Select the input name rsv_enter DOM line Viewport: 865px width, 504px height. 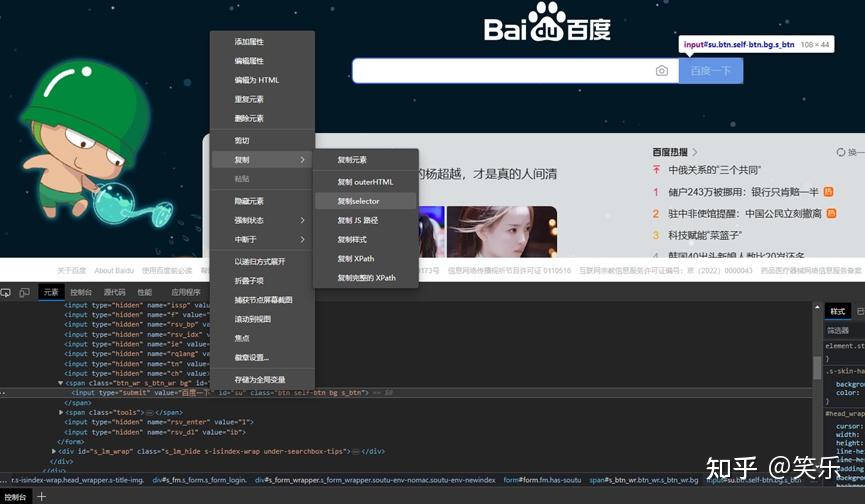click(x=159, y=422)
